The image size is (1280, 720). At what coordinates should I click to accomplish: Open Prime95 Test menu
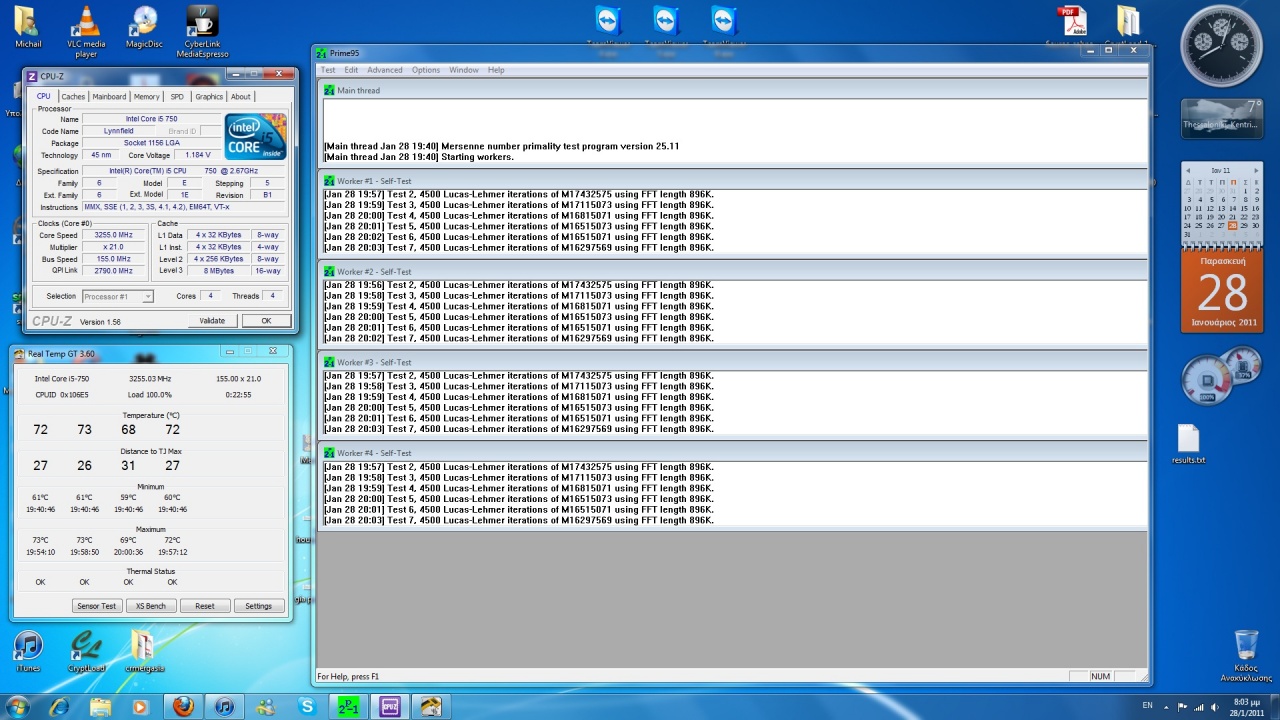click(x=328, y=70)
